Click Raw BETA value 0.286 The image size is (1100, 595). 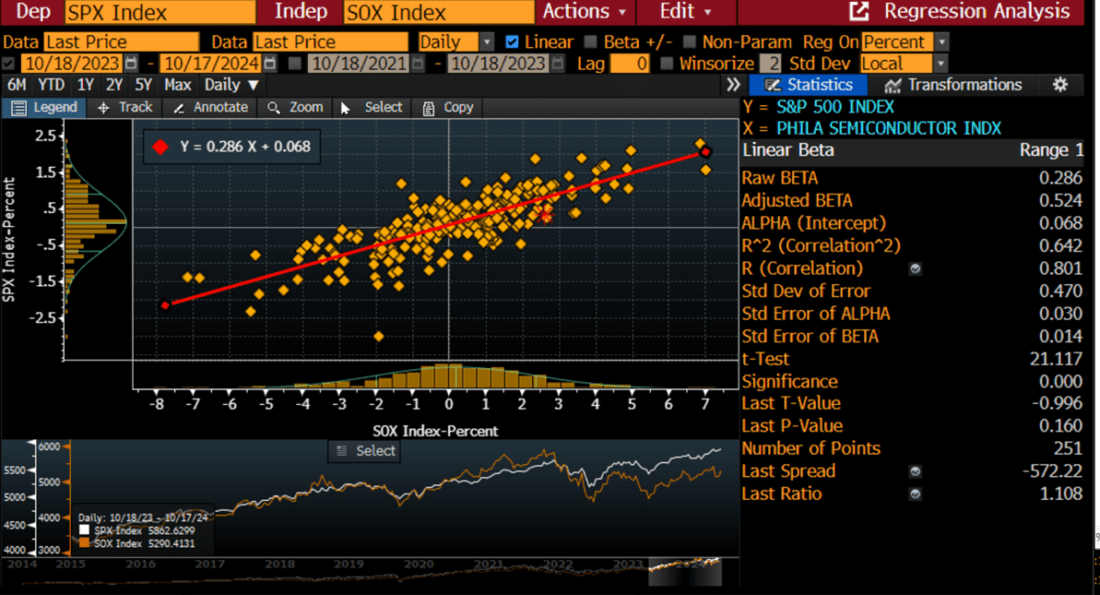coord(1060,178)
